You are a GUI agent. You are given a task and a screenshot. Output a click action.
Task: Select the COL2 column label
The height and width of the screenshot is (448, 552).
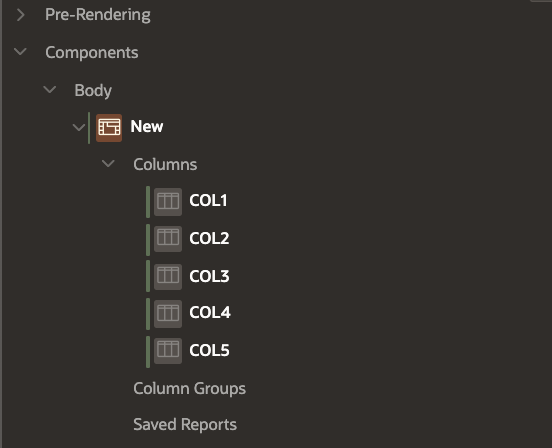[209, 238]
